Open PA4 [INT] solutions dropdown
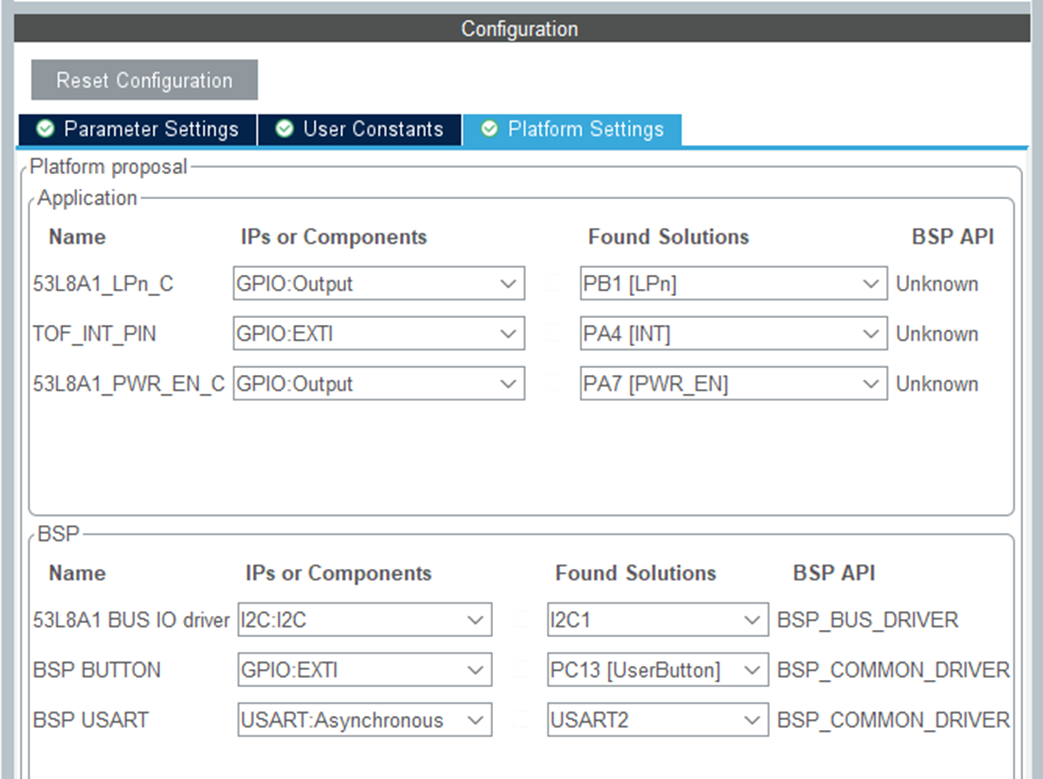 click(733, 333)
